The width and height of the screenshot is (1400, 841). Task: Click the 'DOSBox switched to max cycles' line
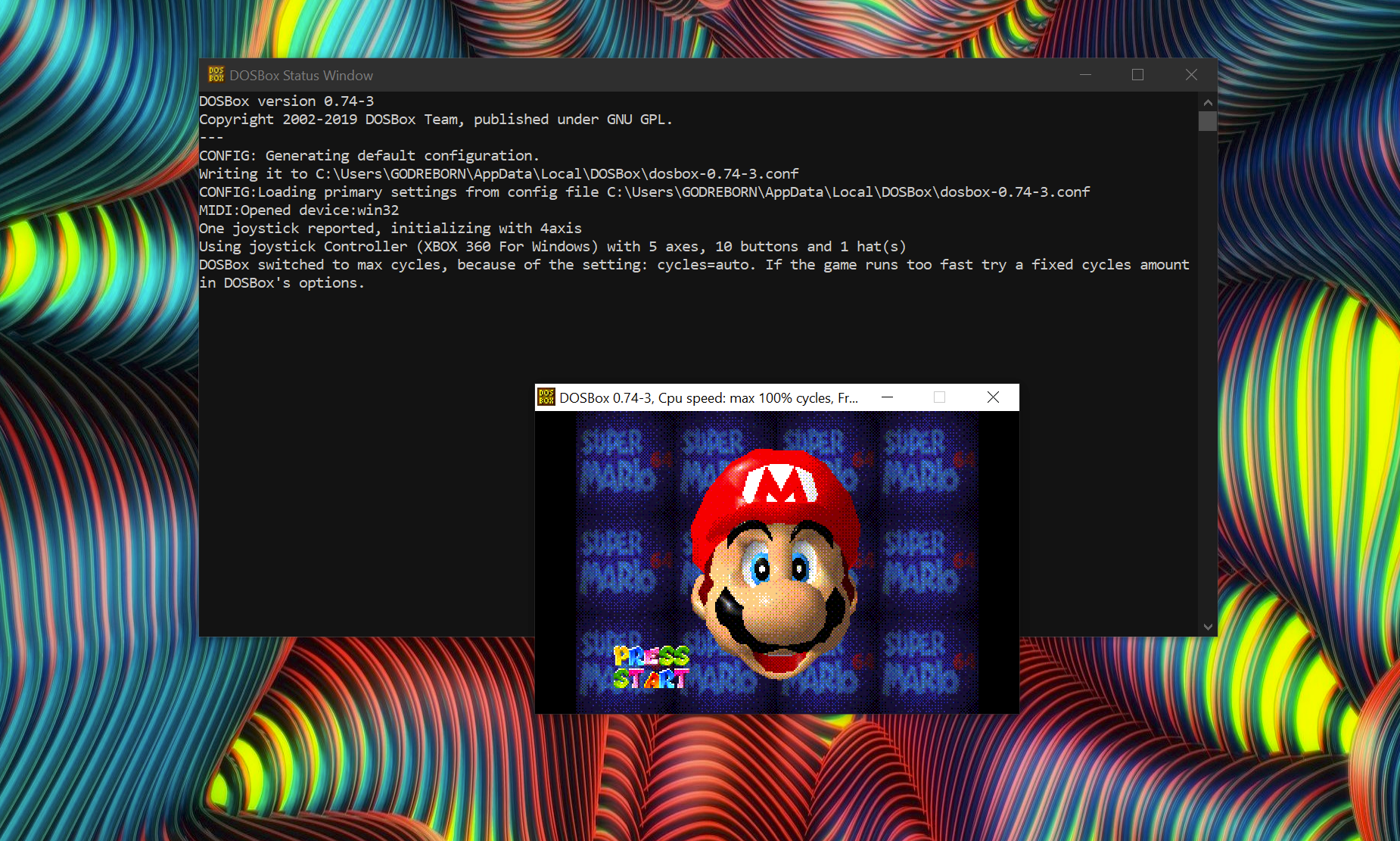[695, 265]
